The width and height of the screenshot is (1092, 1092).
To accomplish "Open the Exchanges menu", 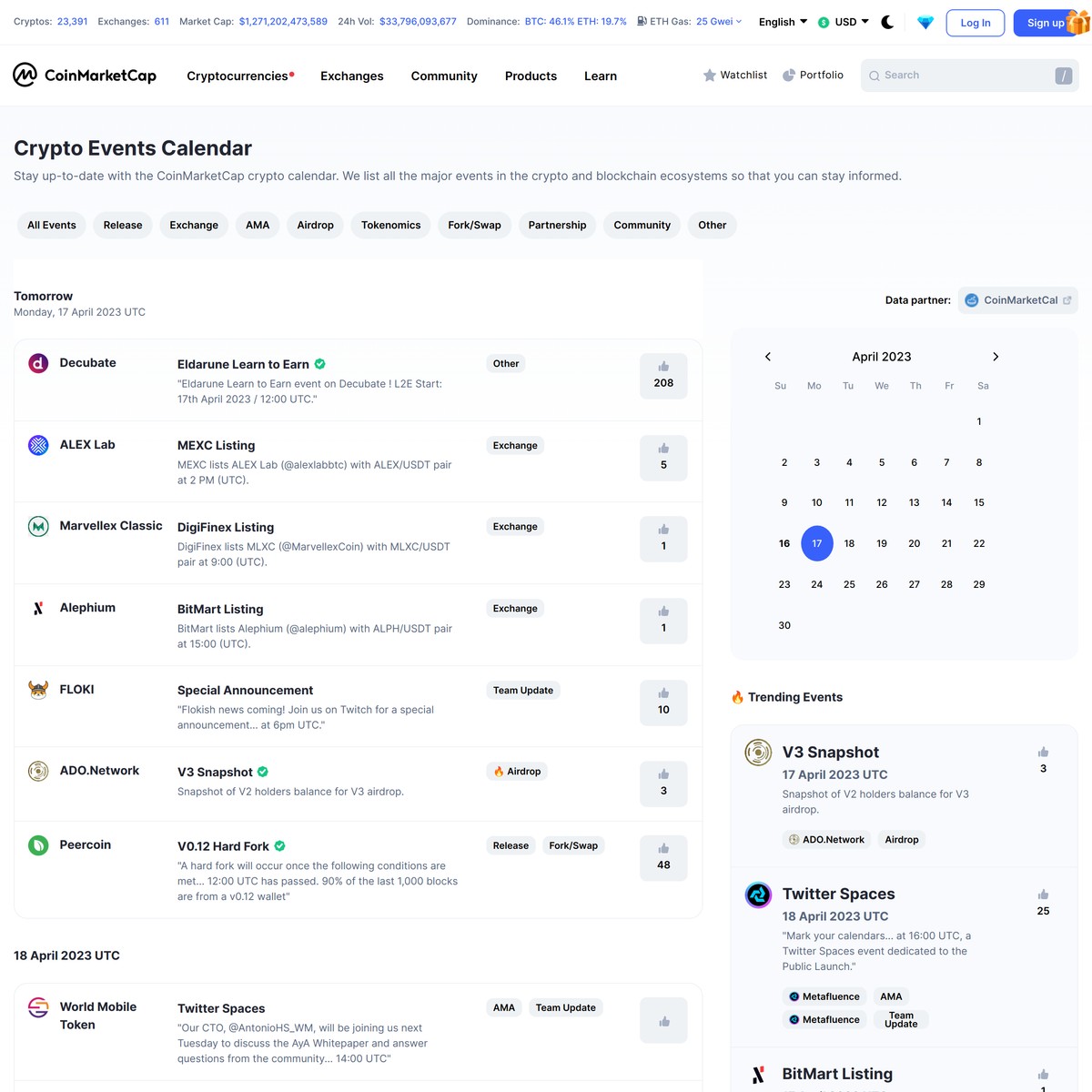I will [x=351, y=76].
